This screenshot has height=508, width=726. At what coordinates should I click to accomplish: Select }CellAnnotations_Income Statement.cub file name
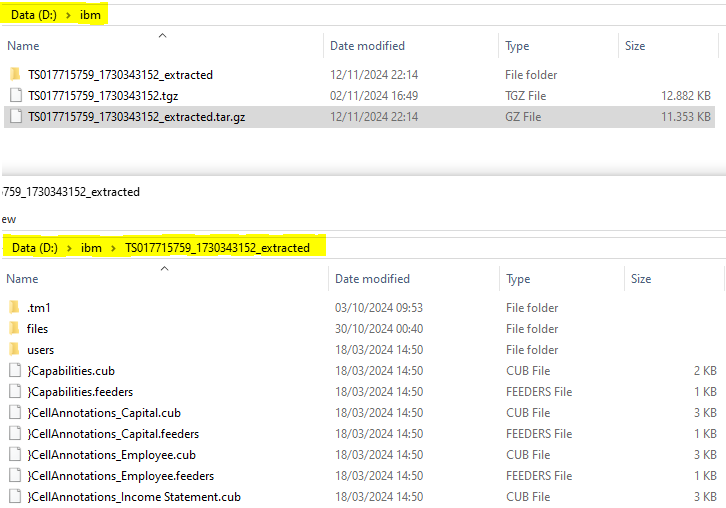(134, 497)
